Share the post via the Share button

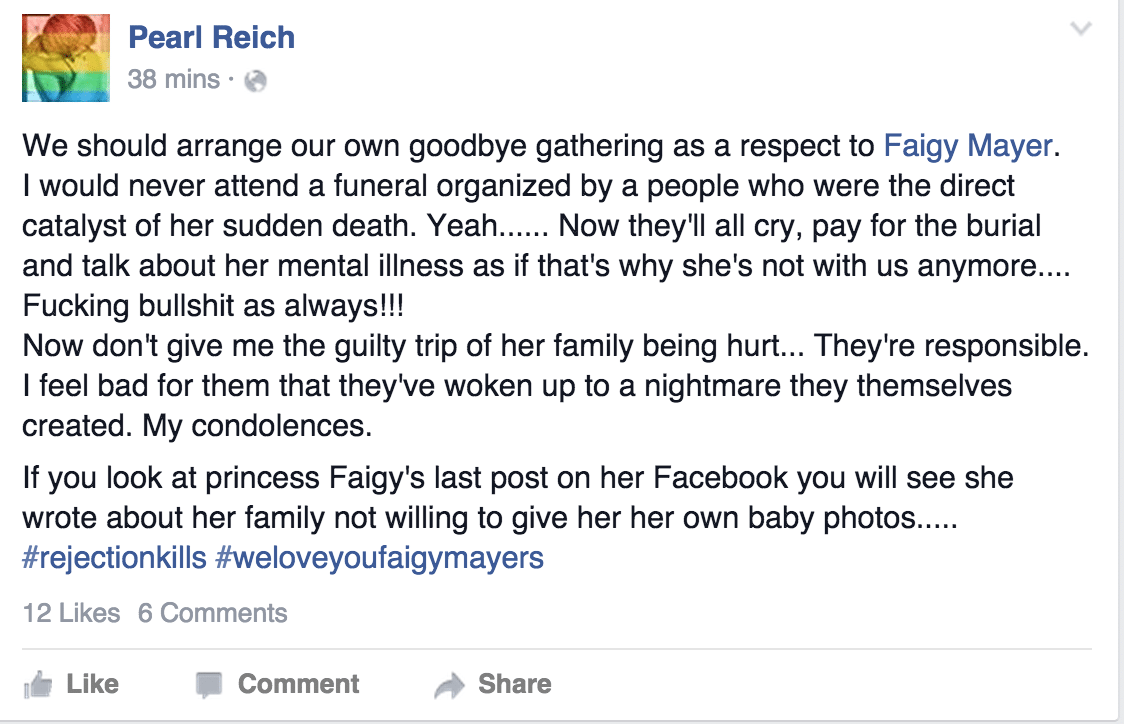[x=514, y=684]
